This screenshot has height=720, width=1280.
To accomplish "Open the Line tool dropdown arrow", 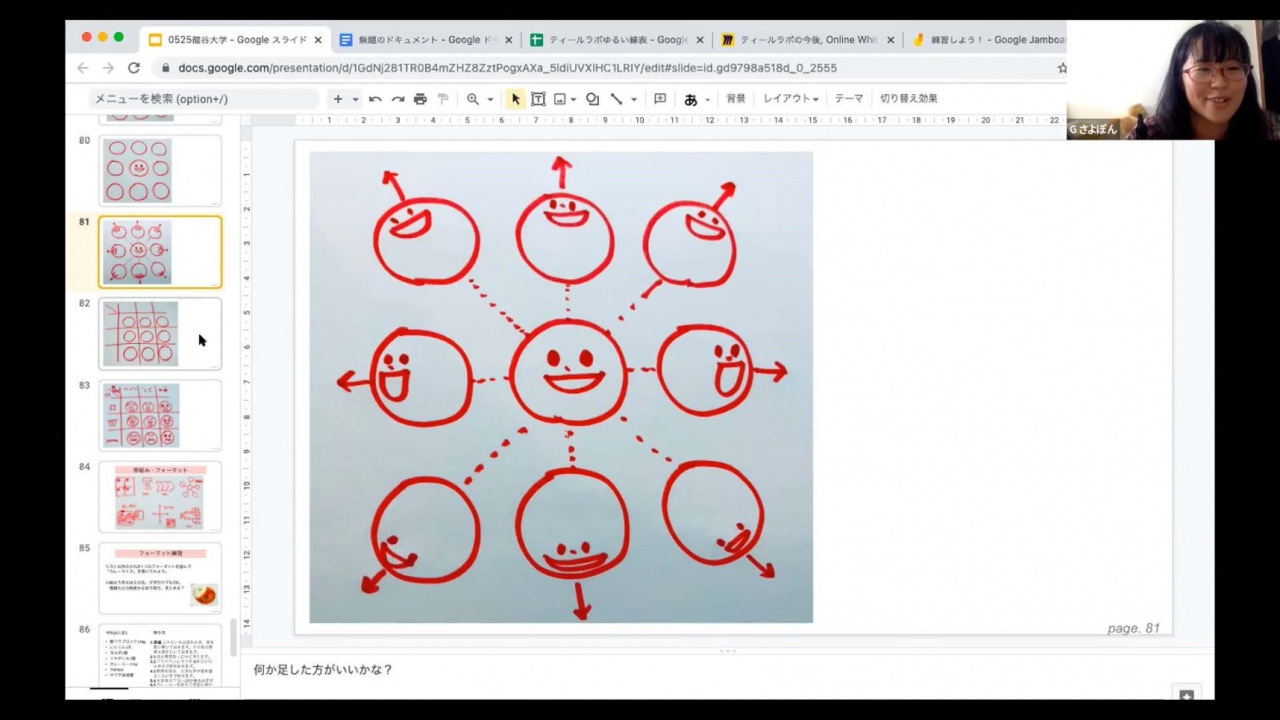I will pyautogui.click(x=634, y=100).
